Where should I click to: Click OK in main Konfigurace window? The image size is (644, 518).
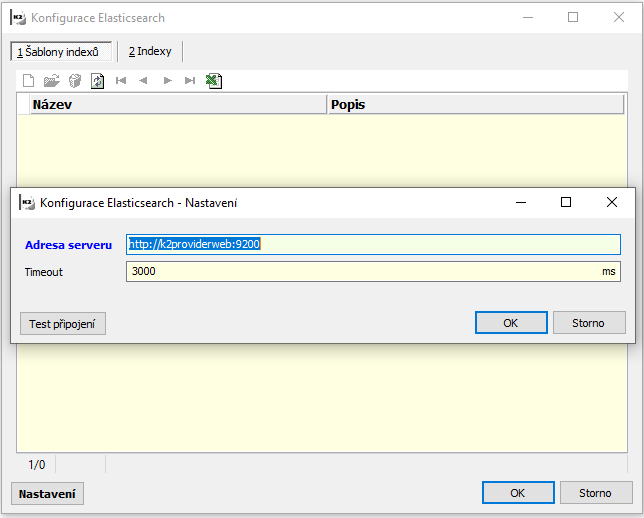coord(518,493)
